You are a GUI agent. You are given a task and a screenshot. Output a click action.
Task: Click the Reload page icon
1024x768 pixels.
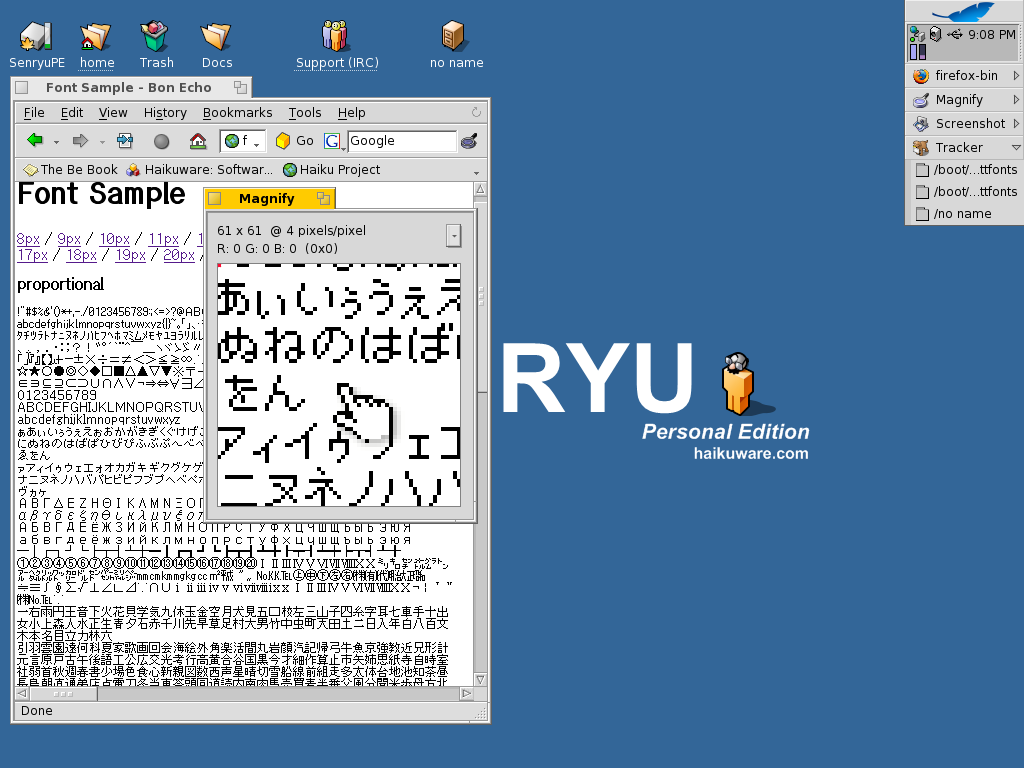point(125,141)
